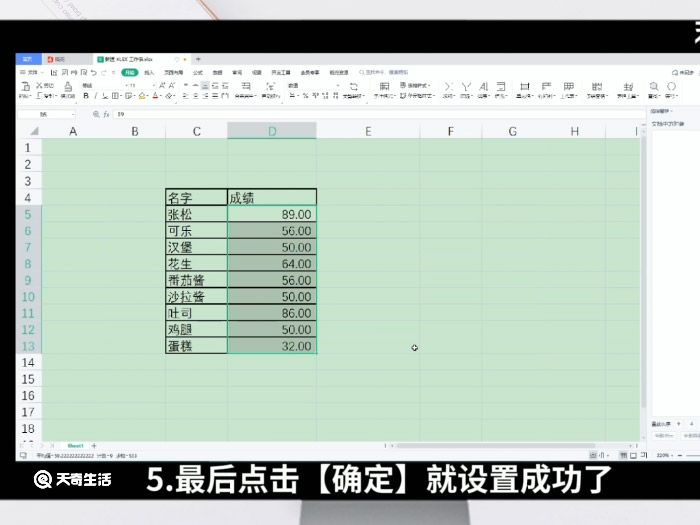
Task: Open the Page Layout ribbon tab
Action: pyautogui.click(x=173, y=72)
